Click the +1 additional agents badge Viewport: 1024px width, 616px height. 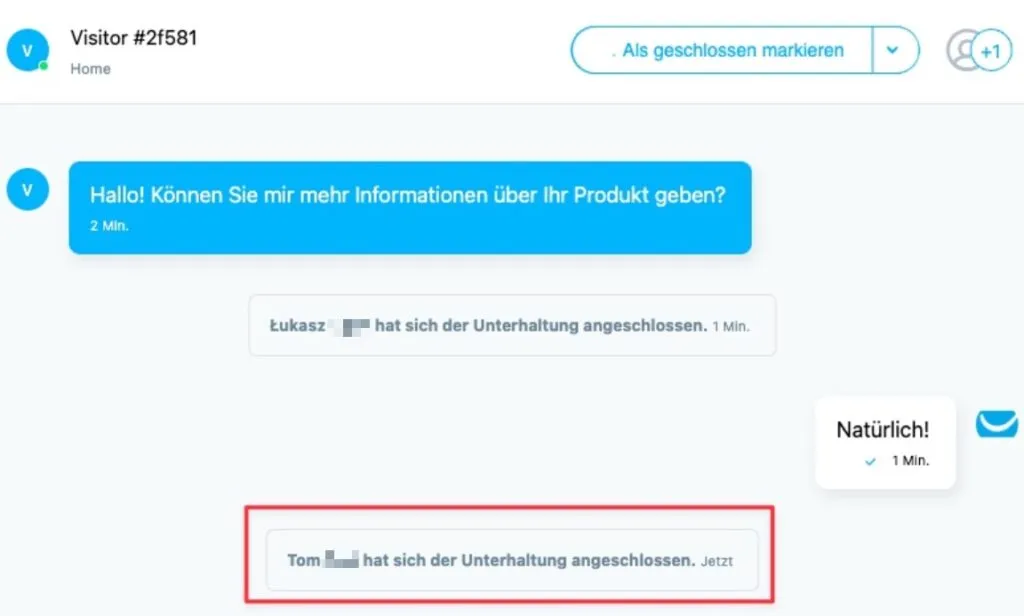991,50
